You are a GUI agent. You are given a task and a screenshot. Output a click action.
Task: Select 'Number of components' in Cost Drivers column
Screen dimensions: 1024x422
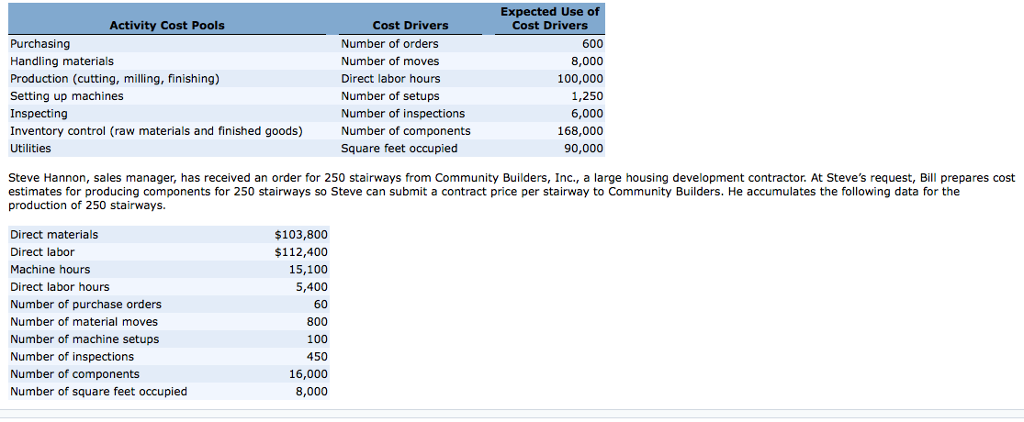point(406,131)
